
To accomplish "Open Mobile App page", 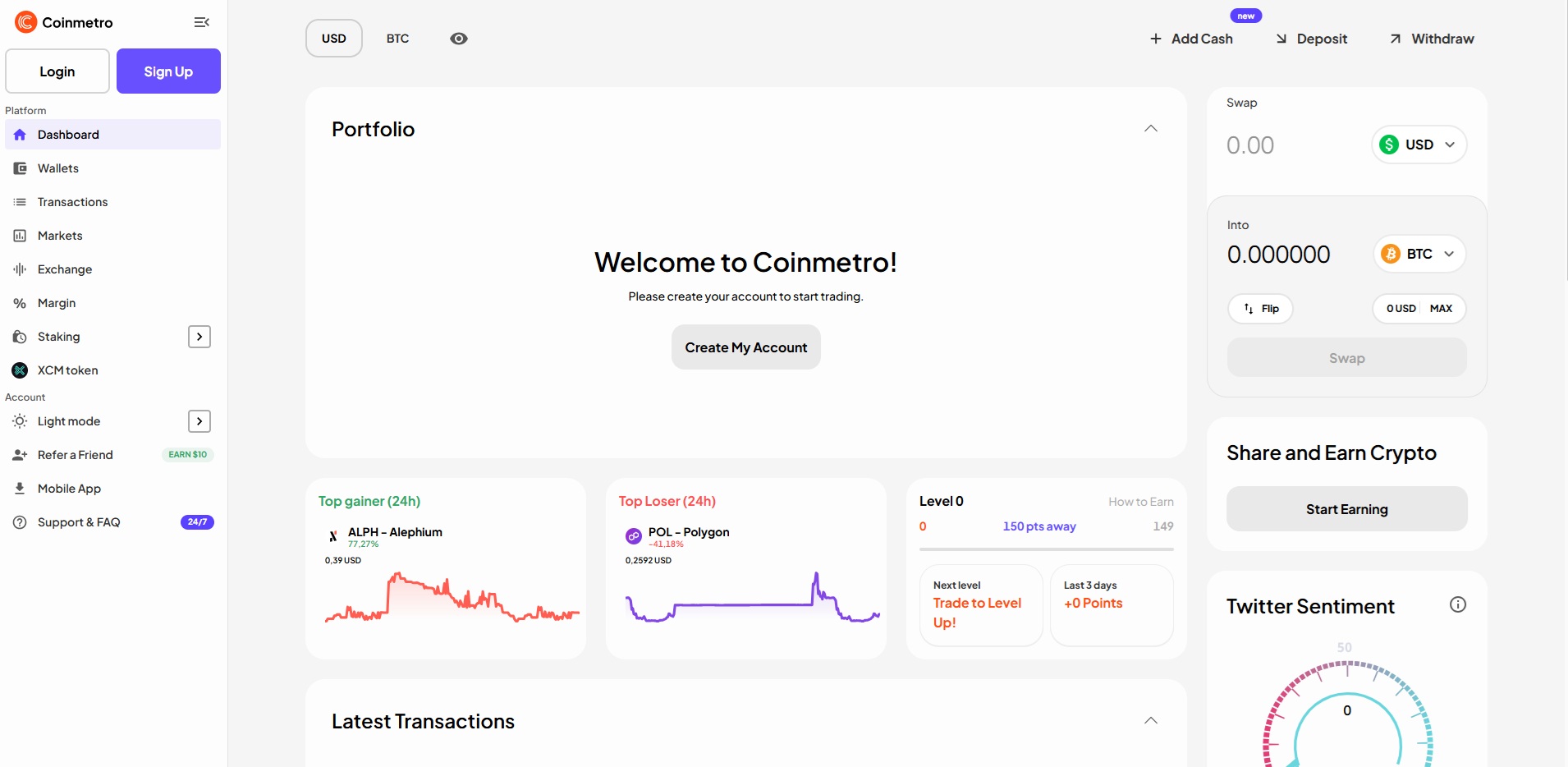I will point(113,489).
